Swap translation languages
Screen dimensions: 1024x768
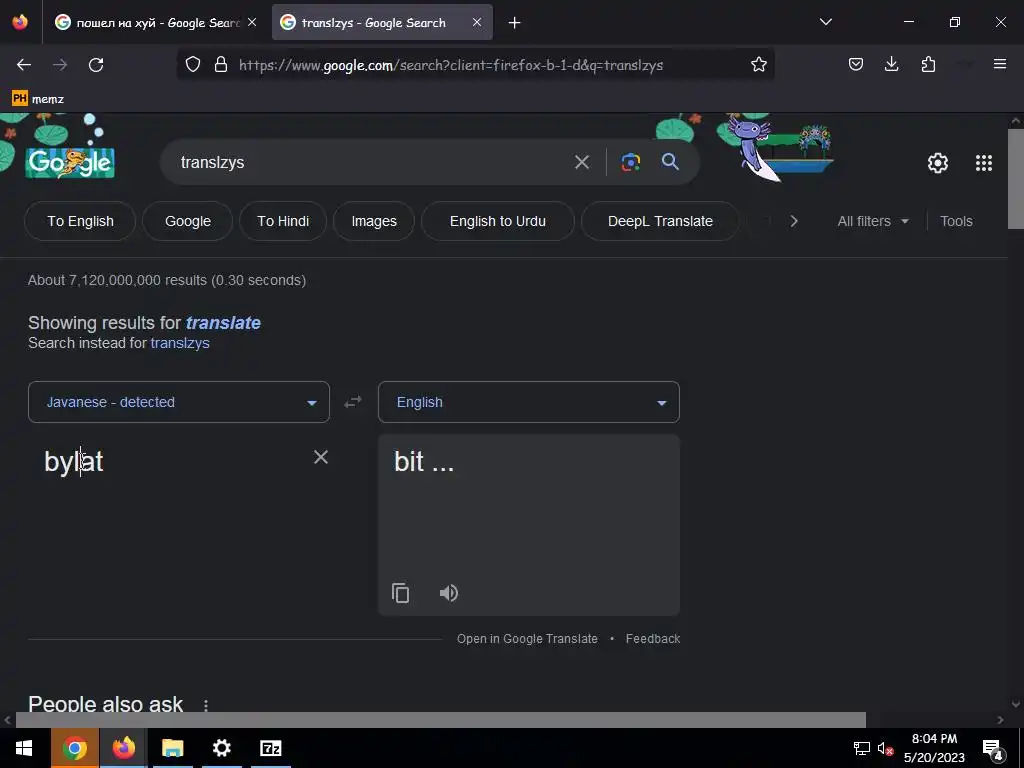point(353,402)
